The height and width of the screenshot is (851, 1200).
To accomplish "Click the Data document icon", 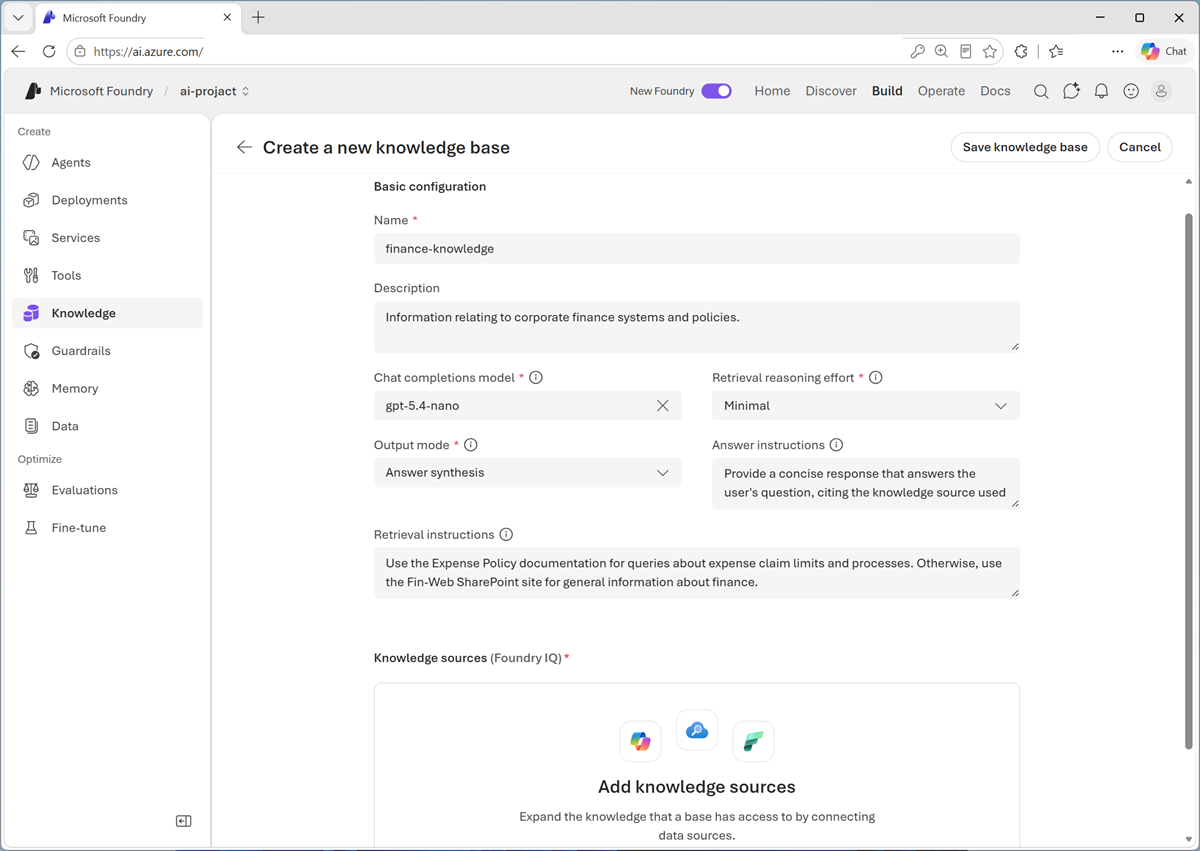I will pos(31,426).
